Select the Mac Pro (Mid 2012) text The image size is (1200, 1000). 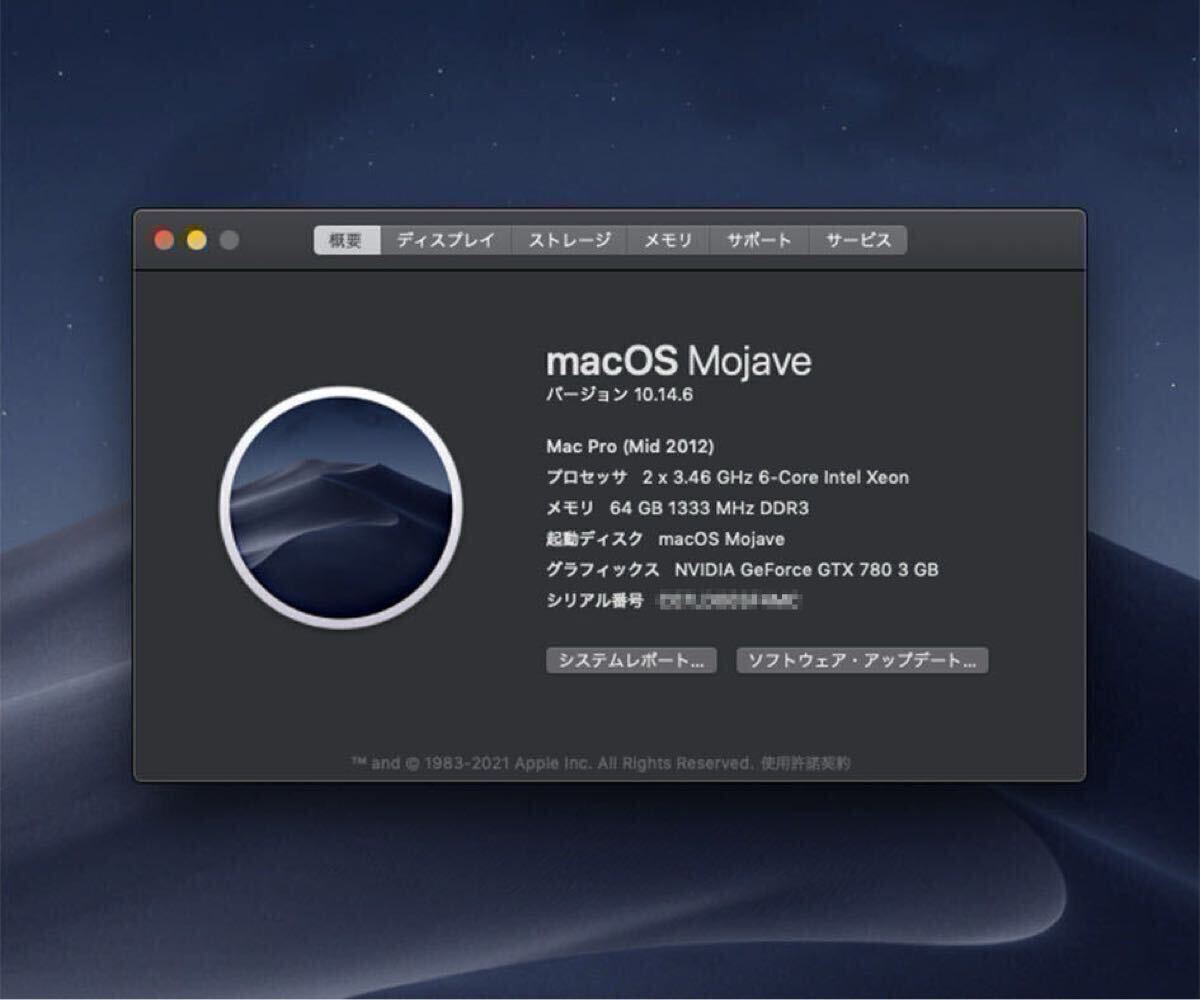coord(630,446)
